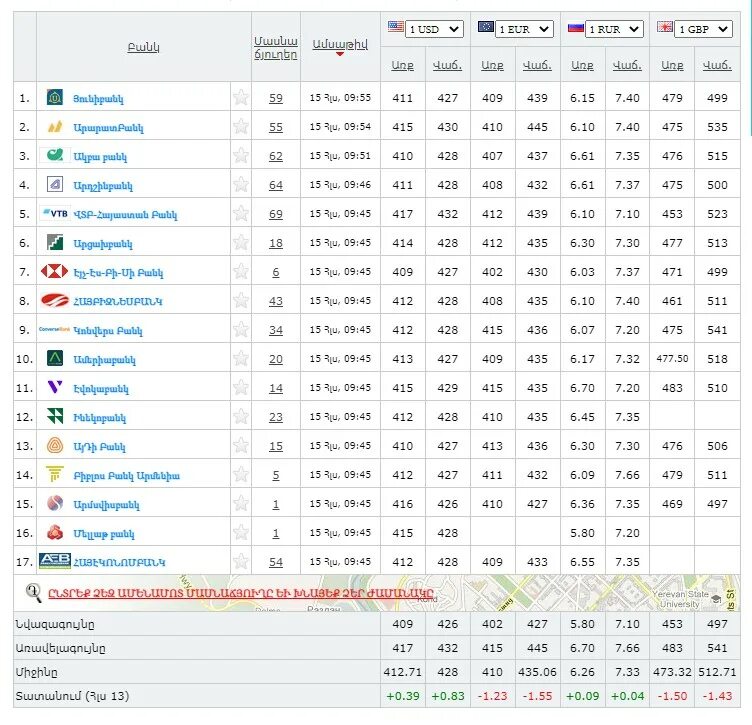Toggle favorite star for HSBC row
Screen dimensions: 752x725
241,271
